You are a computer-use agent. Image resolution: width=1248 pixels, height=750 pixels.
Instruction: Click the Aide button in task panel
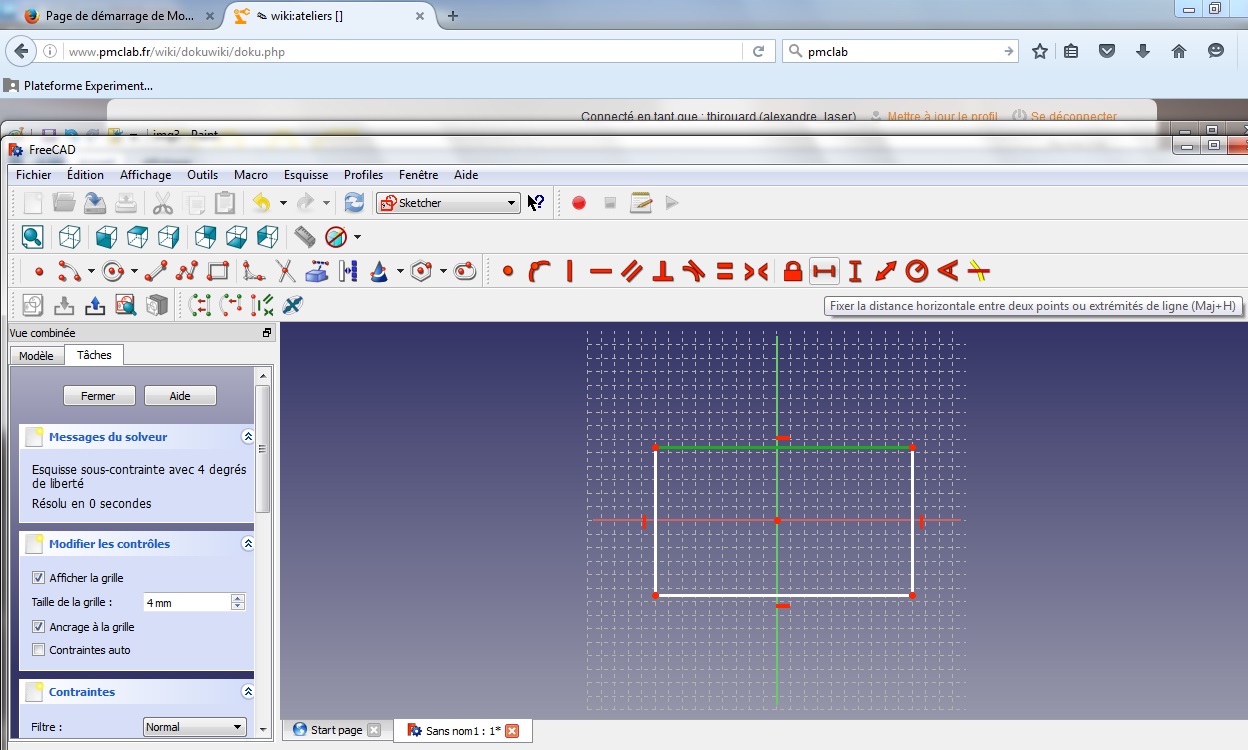(x=180, y=396)
